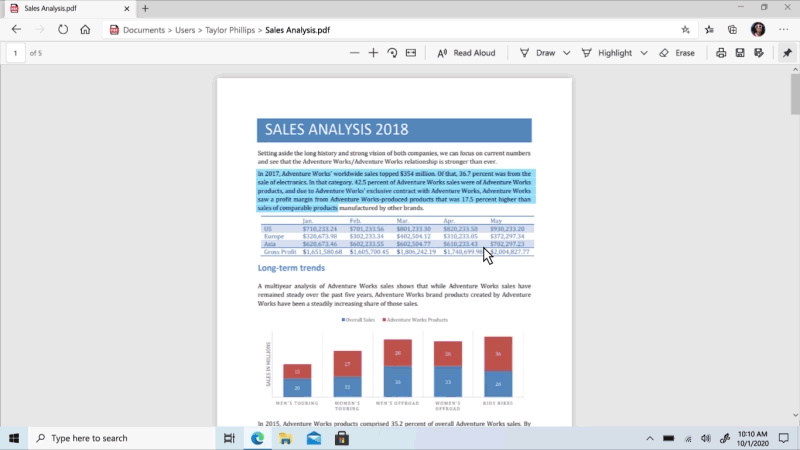
Task: Select the Sales Analysis.pdf tab
Action: pyautogui.click(x=69, y=9)
